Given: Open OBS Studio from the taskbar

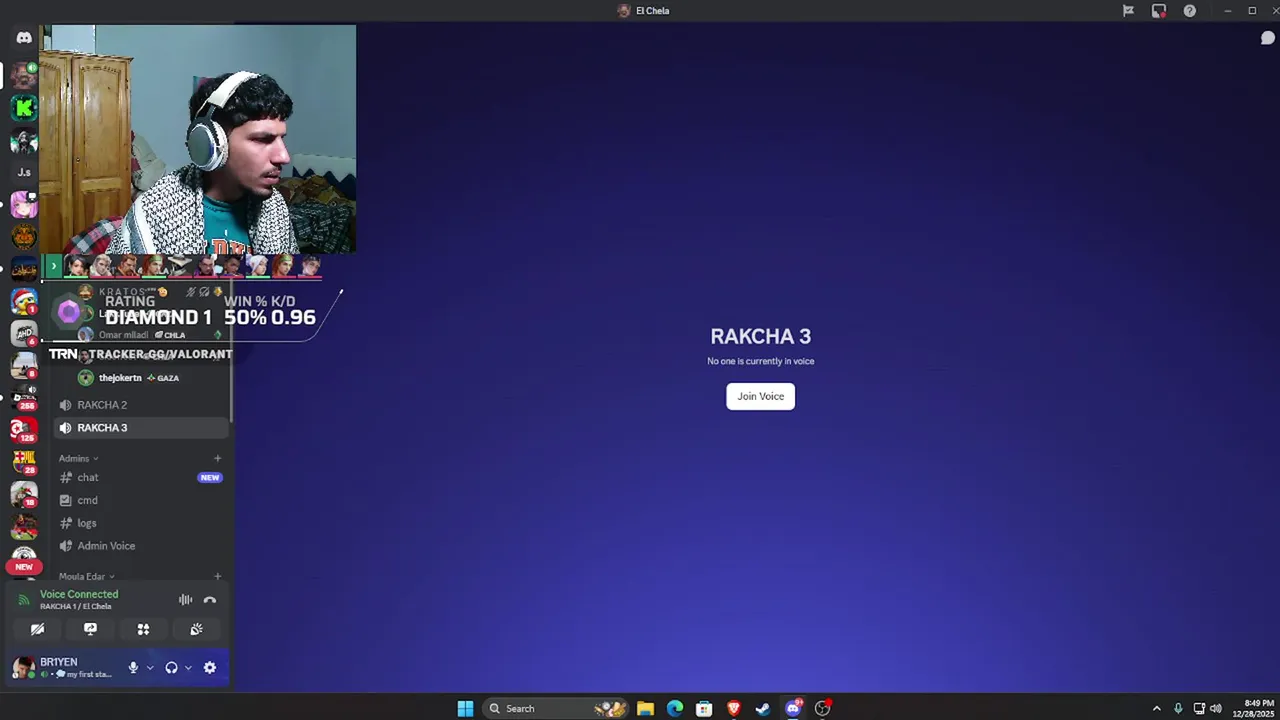Looking at the screenshot, I should click(822, 708).
